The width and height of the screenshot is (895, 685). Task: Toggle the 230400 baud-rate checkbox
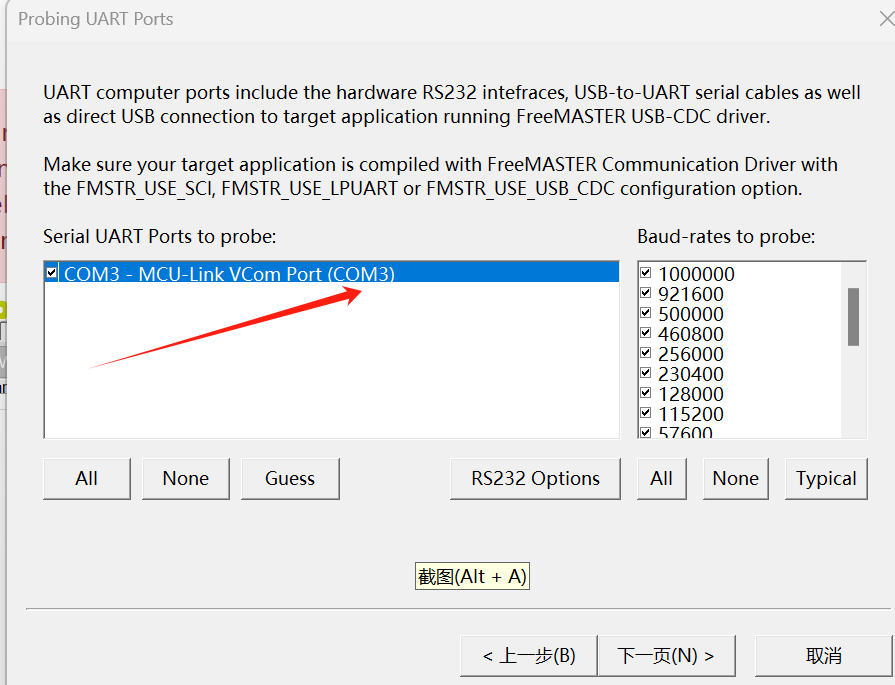(645, 373)
